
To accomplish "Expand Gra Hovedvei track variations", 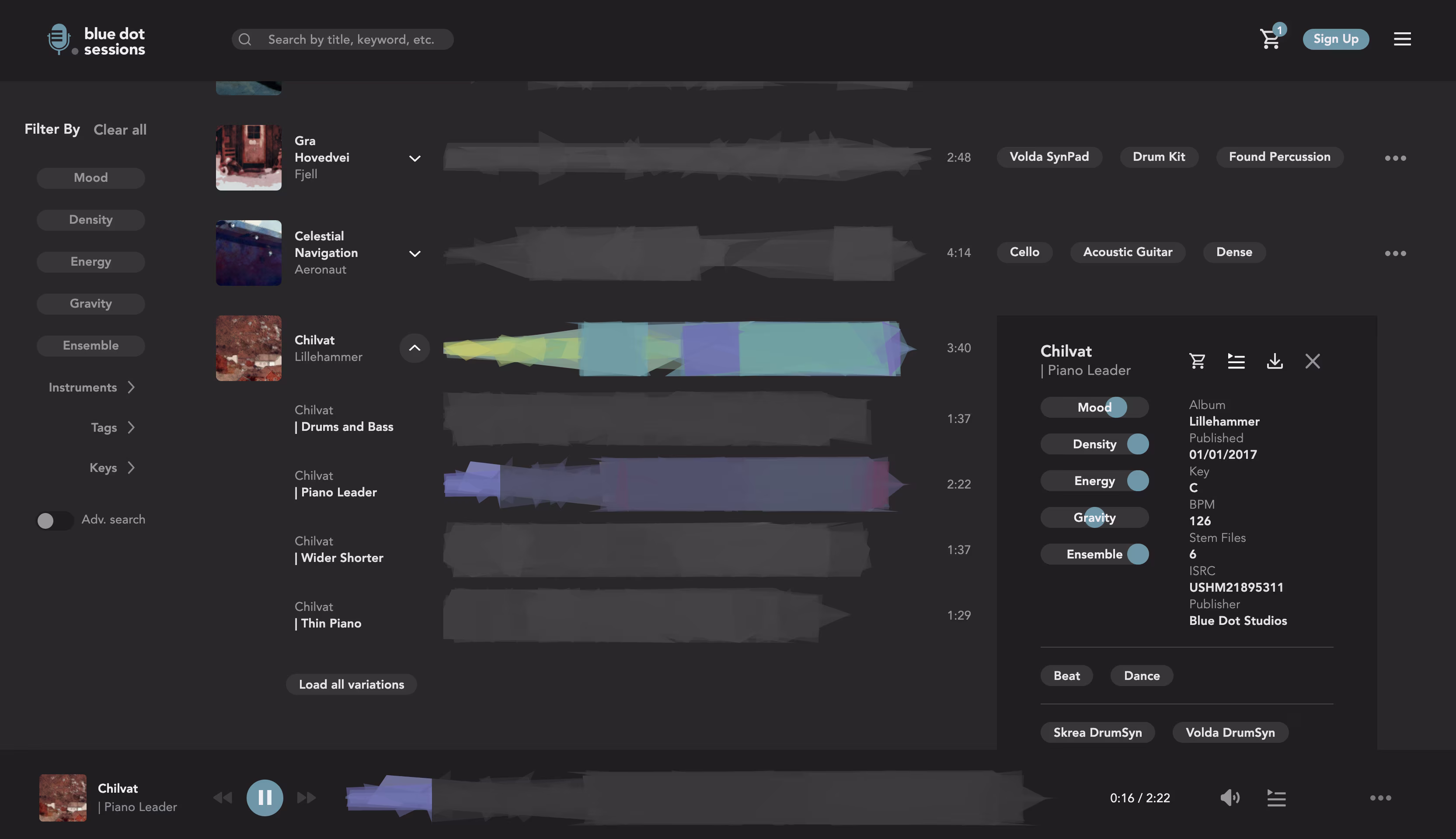I will (x=415, y=158).
